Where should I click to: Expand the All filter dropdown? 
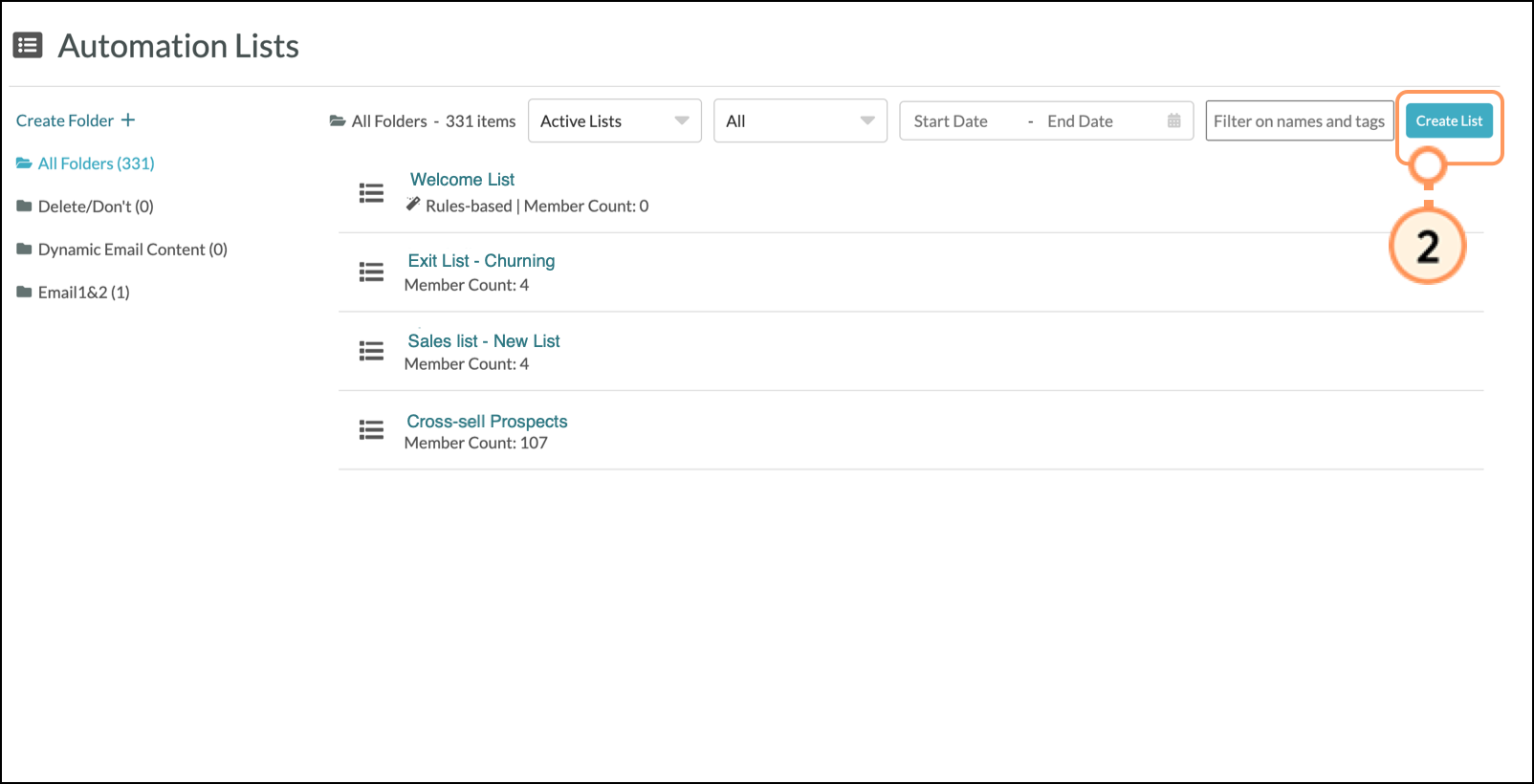coord(800,121)
